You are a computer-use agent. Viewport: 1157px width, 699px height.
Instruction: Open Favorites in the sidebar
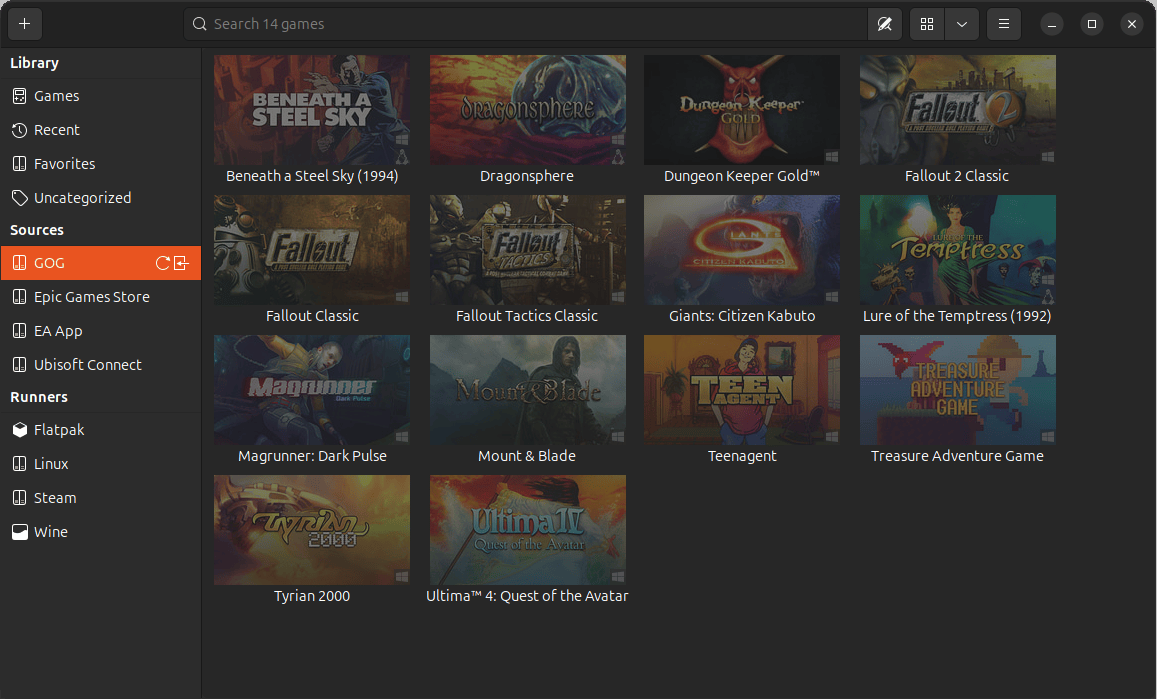100,164
